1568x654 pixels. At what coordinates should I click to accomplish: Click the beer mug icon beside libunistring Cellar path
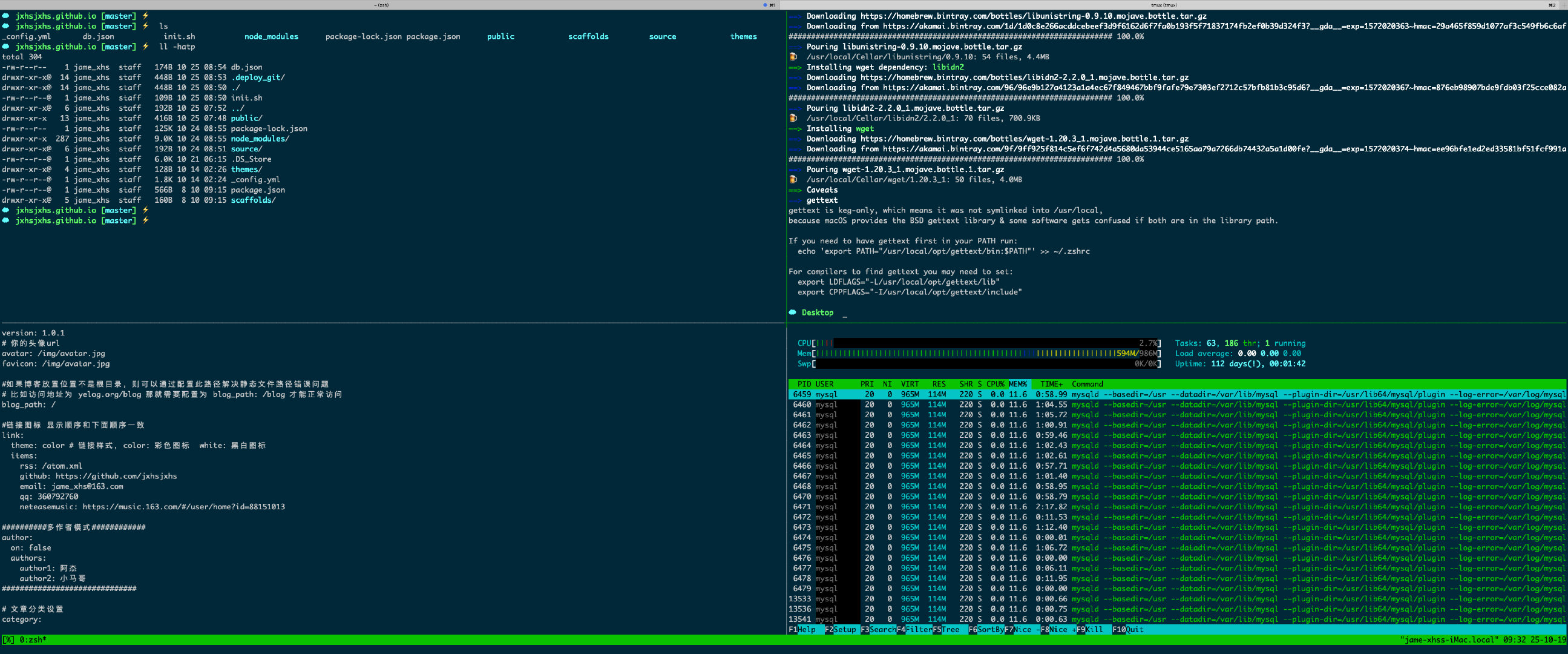tap(793, 57)
